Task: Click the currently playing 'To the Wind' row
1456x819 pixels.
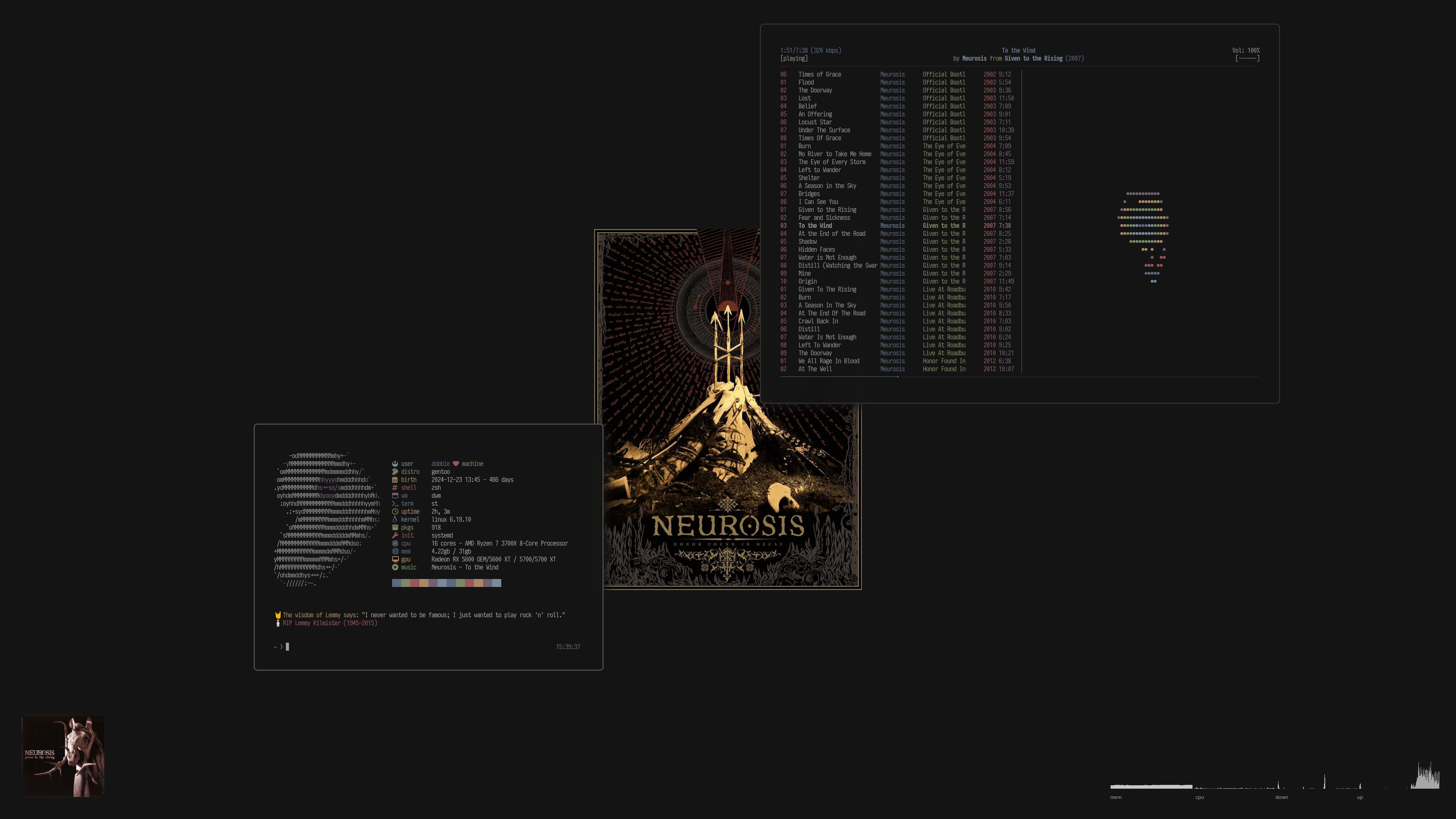Action: click(x=814, y=226)
